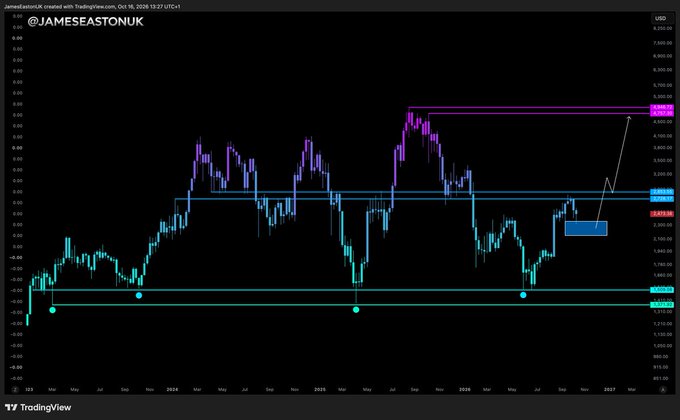Click the 1,050.00 price axis value
The image size is (680, 420).
click(662, 346)
